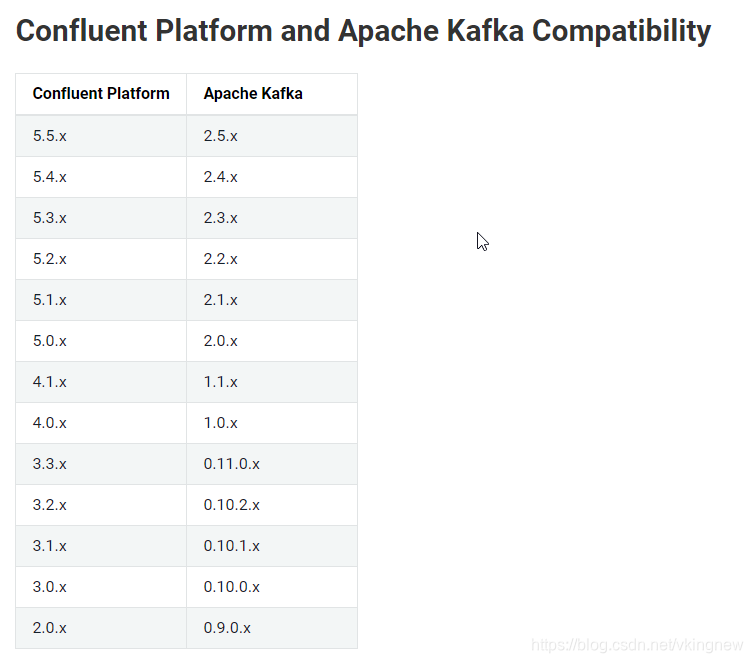Viewport: 753px width, 663px height.
Task: Click the page heading 'Confluent Platform and Apache Kafka Compatibility'
Action: tap(363, 31)
